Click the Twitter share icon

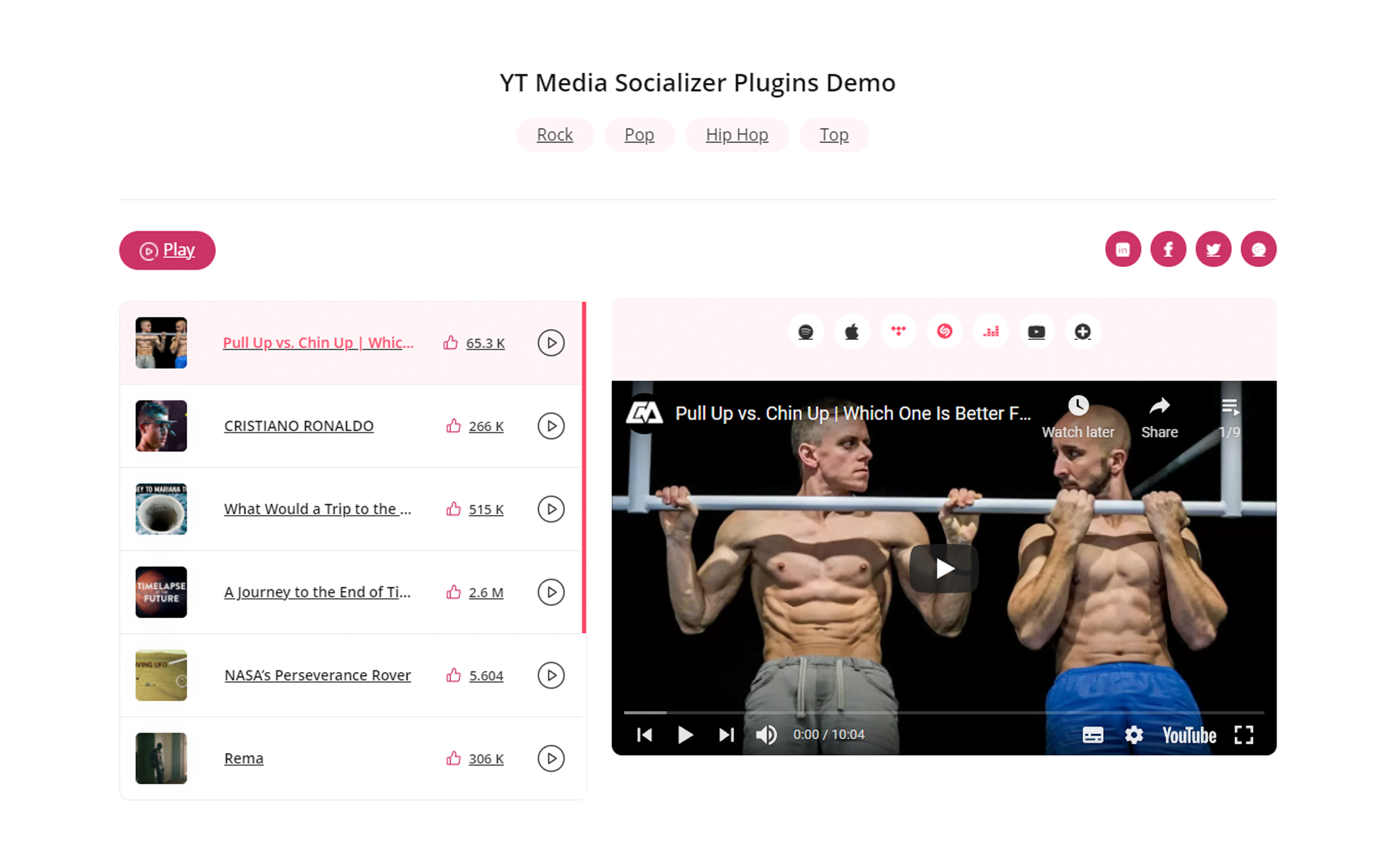1213,249
